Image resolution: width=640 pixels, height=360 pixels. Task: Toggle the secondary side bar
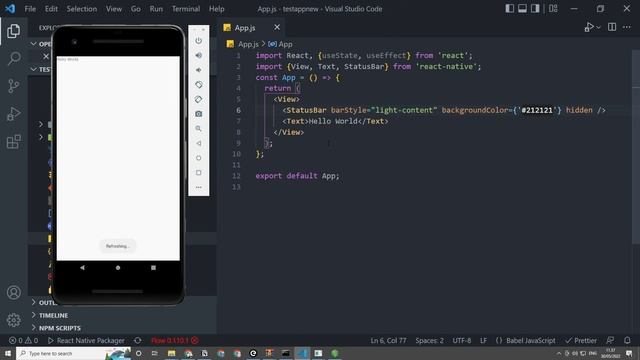[x=535, y=9]
